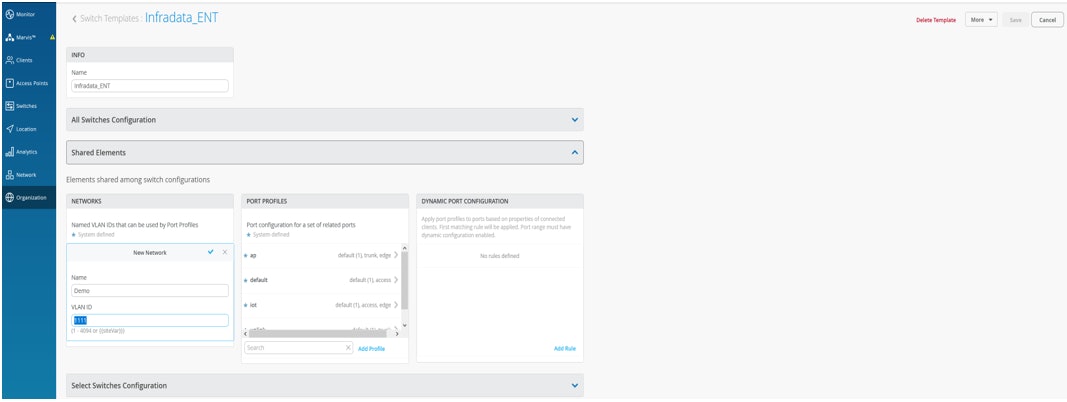Click the Add Profile link
This screenshot has width=1067, height=402.
coord(371,348)
